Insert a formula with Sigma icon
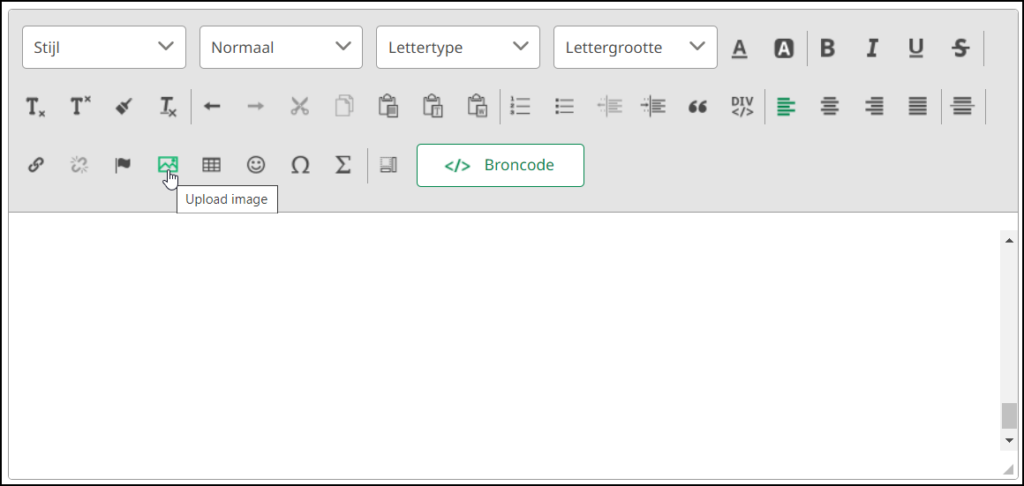Image resolution: width=1024 pixels, height=486 pixels. 343,165
